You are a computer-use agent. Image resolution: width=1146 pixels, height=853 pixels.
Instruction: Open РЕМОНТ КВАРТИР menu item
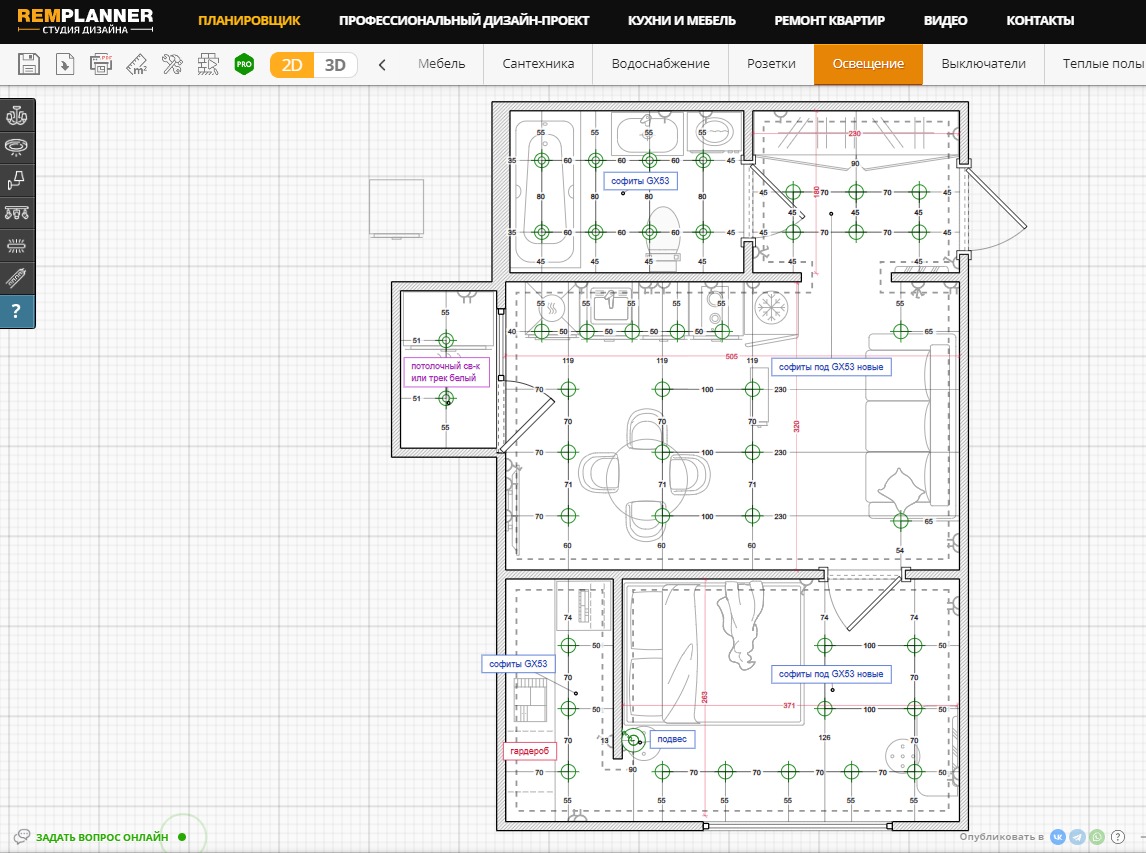(830, 20)
